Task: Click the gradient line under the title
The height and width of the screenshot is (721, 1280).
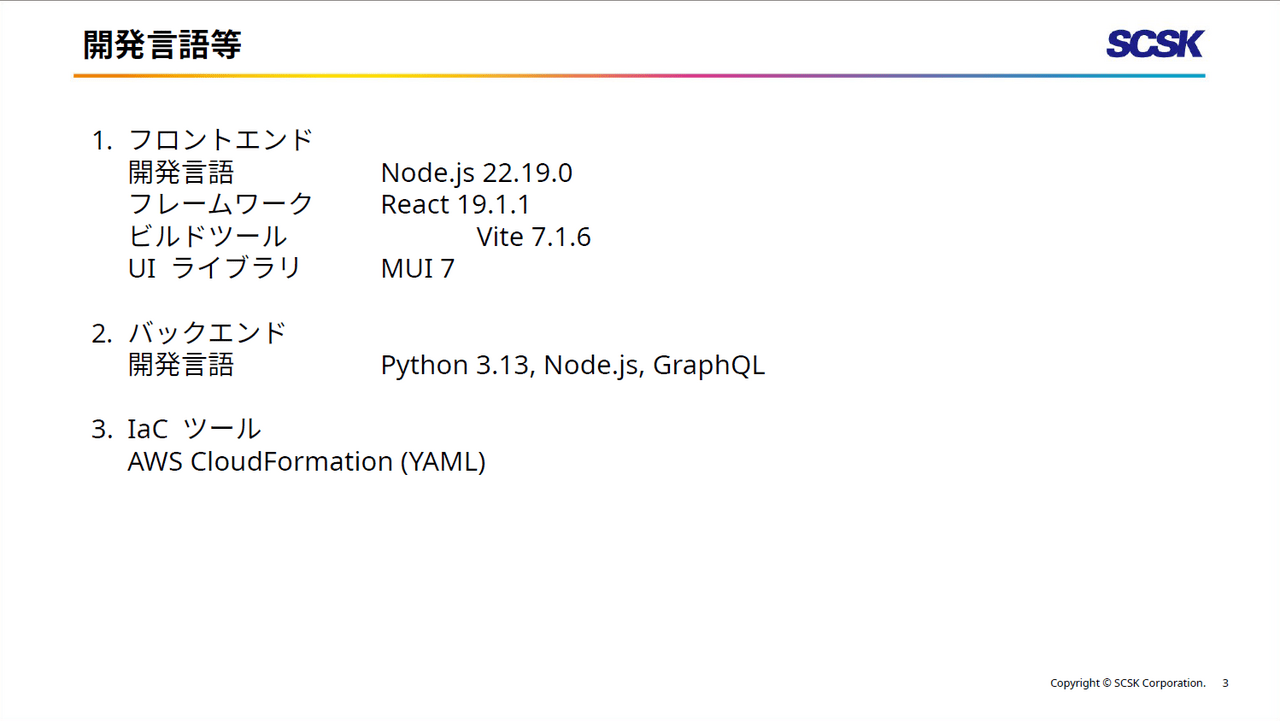Action: (638, 76)
